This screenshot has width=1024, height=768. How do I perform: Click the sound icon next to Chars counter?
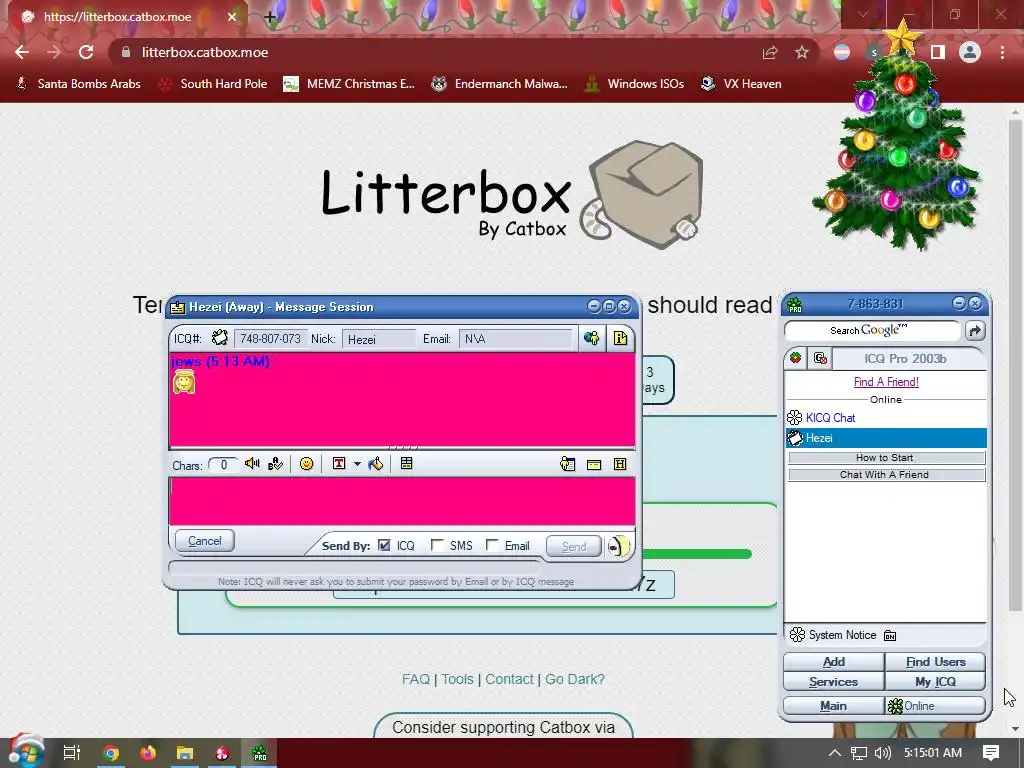[x=252, y=464]
